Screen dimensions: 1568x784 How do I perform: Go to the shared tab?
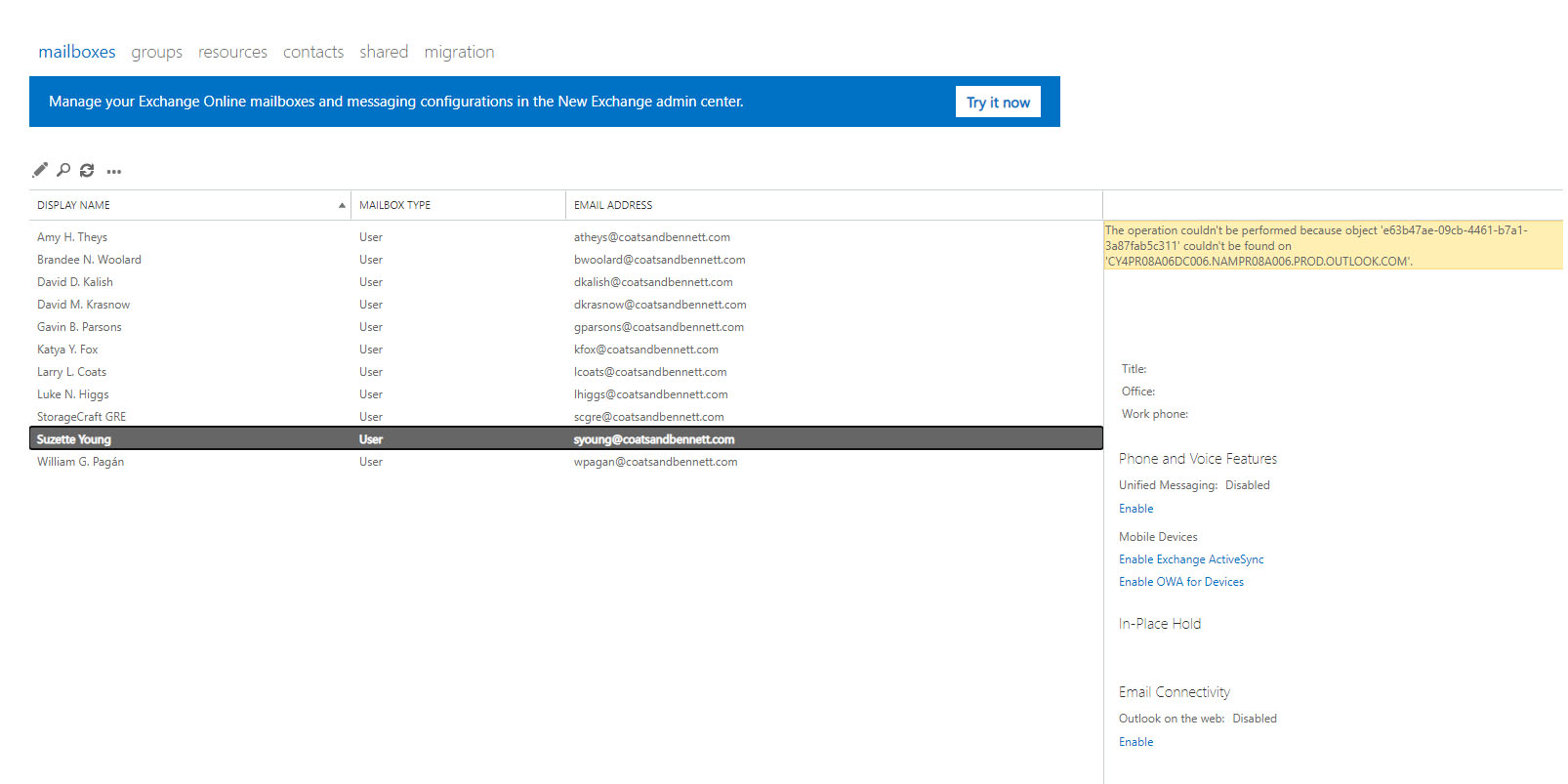click(x=384, y=52)
